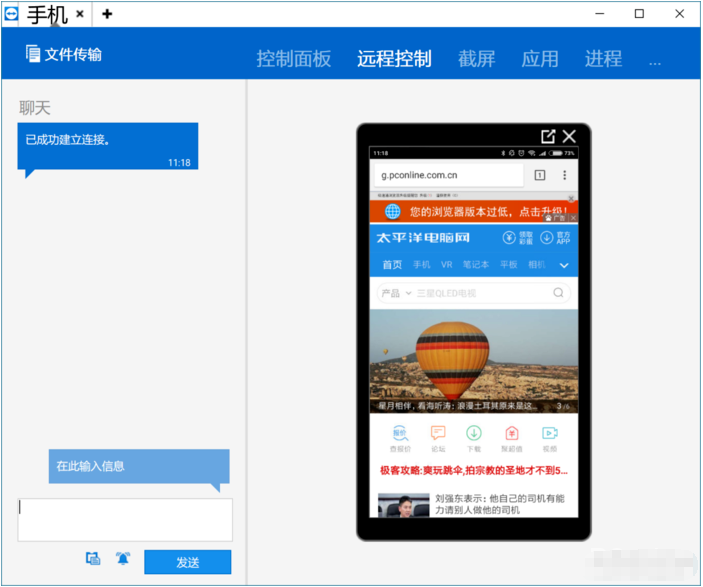Expand the more tabs ellipsis
The image size is (703, 587).
click(655, 63)
